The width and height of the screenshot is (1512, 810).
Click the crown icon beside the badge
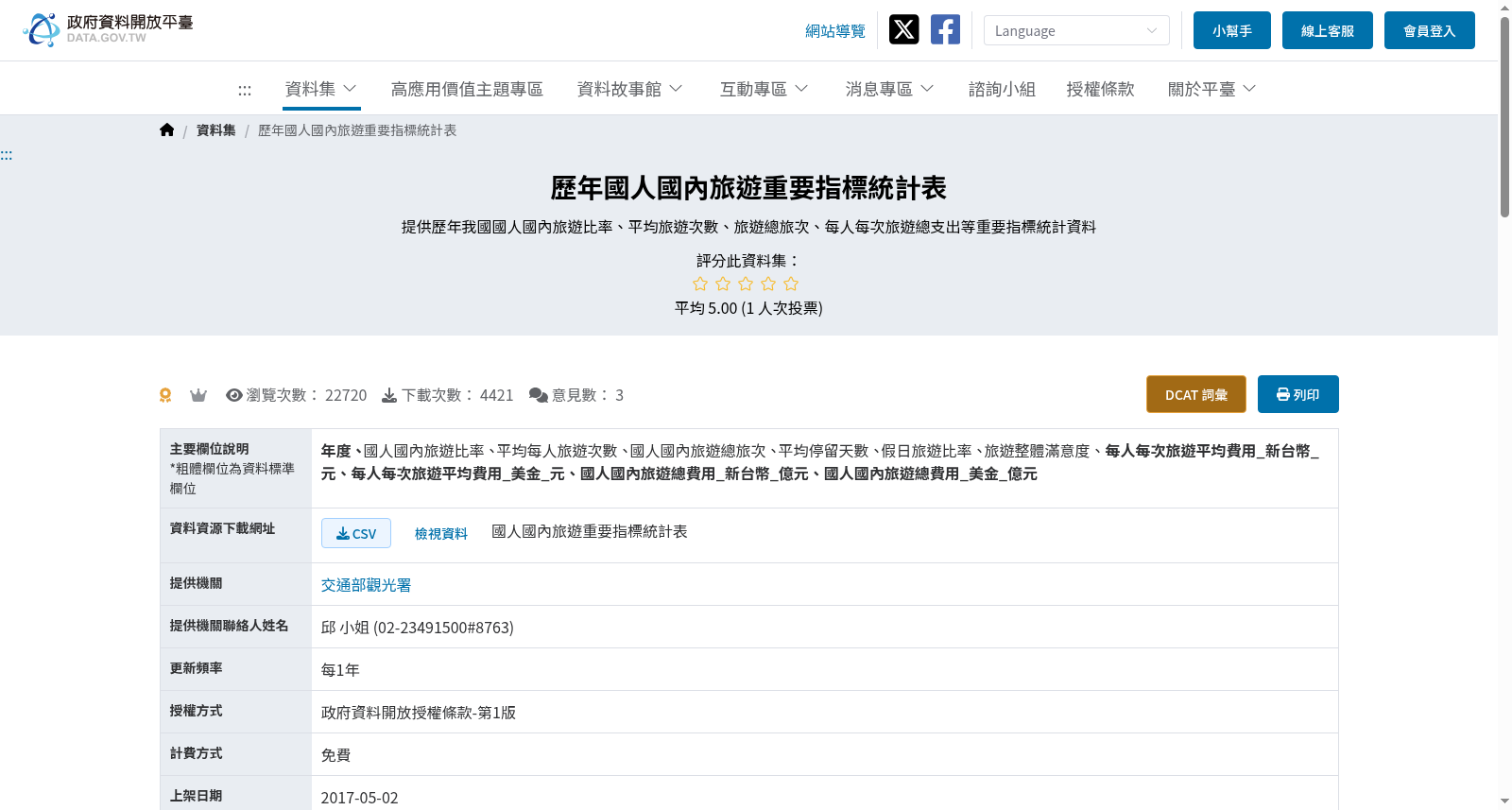(198, 395)
